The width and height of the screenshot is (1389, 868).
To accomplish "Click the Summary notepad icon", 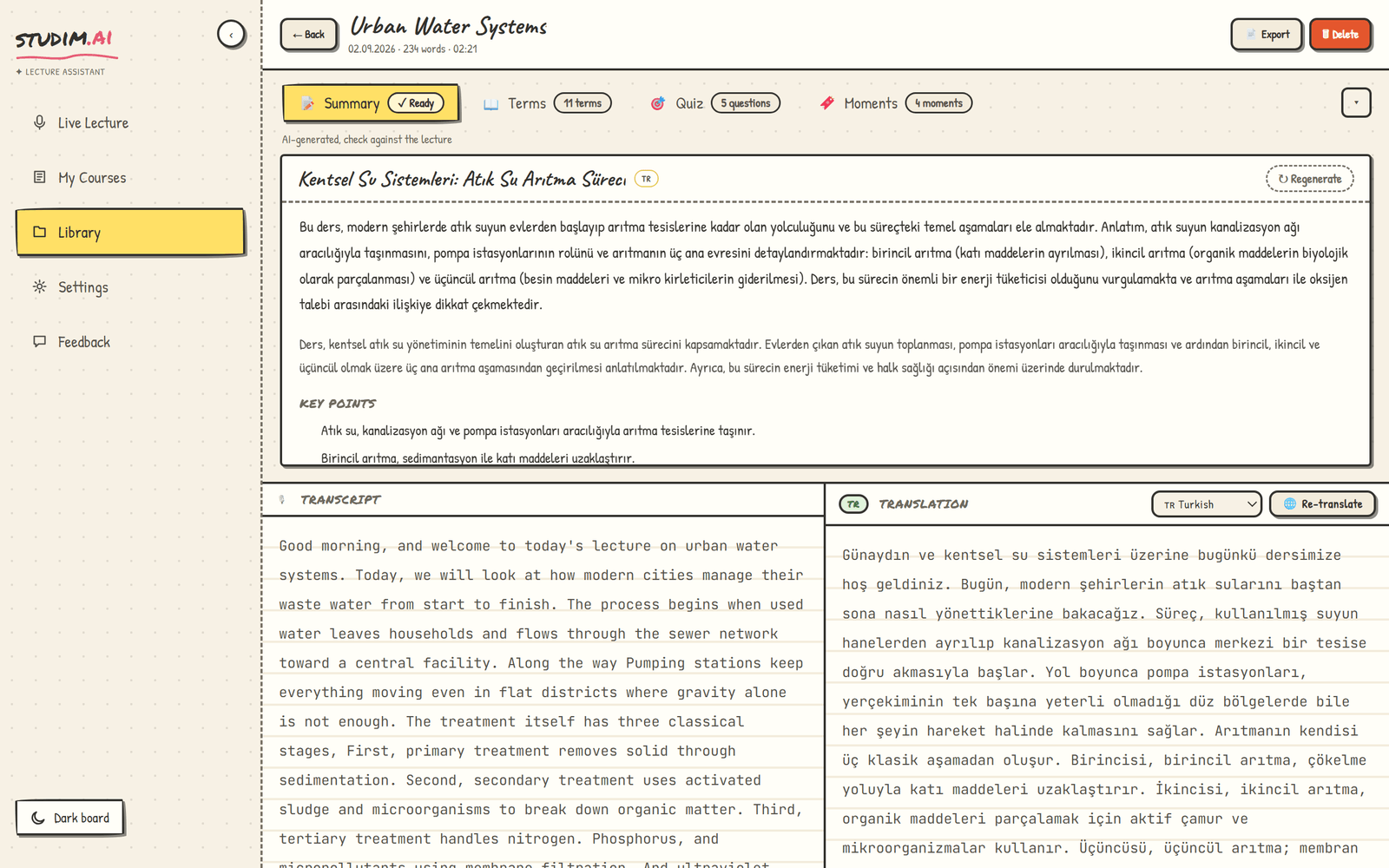I will [307, 103].
